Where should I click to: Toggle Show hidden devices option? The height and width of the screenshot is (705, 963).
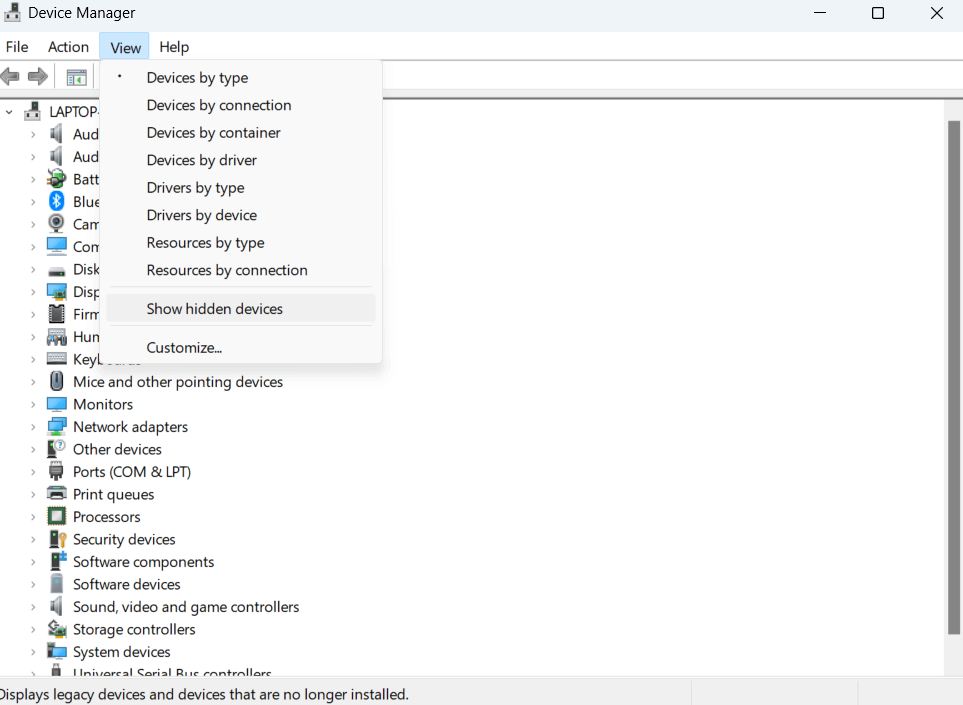(214, 309)
